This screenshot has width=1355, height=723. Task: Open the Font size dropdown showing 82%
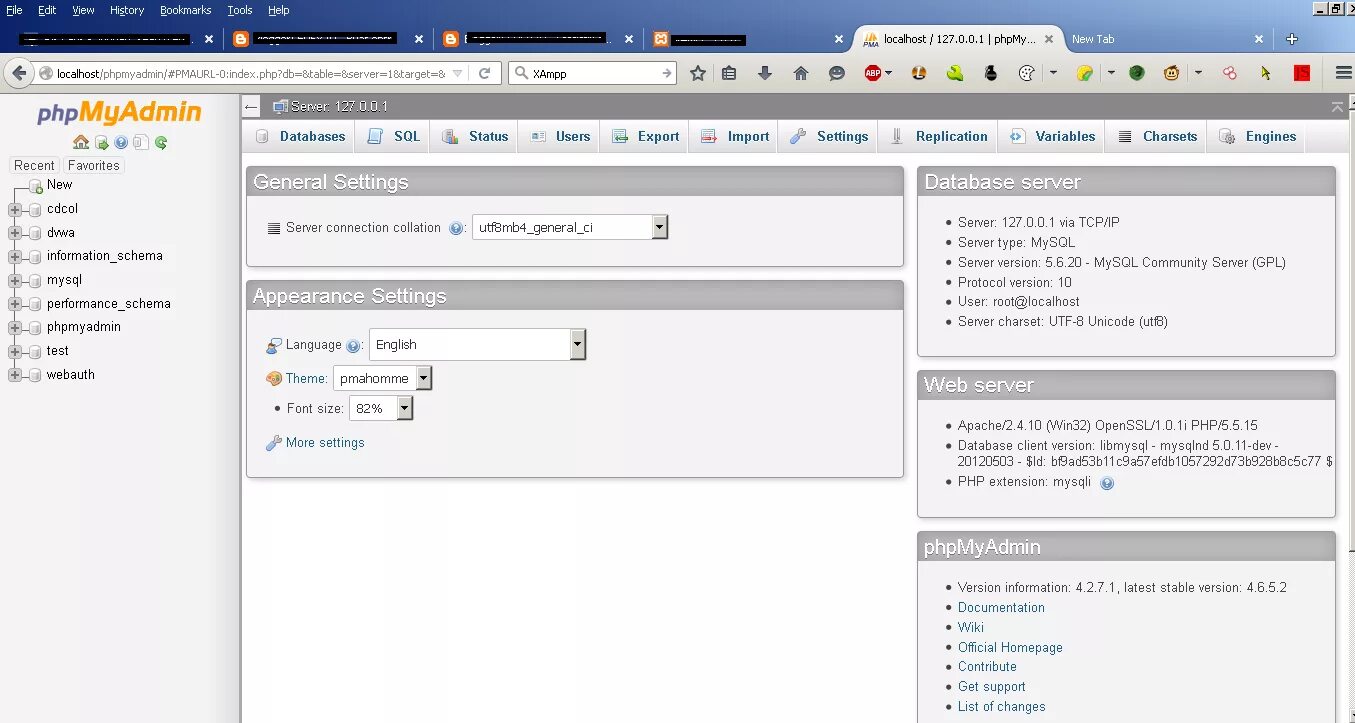pos(381,408)
